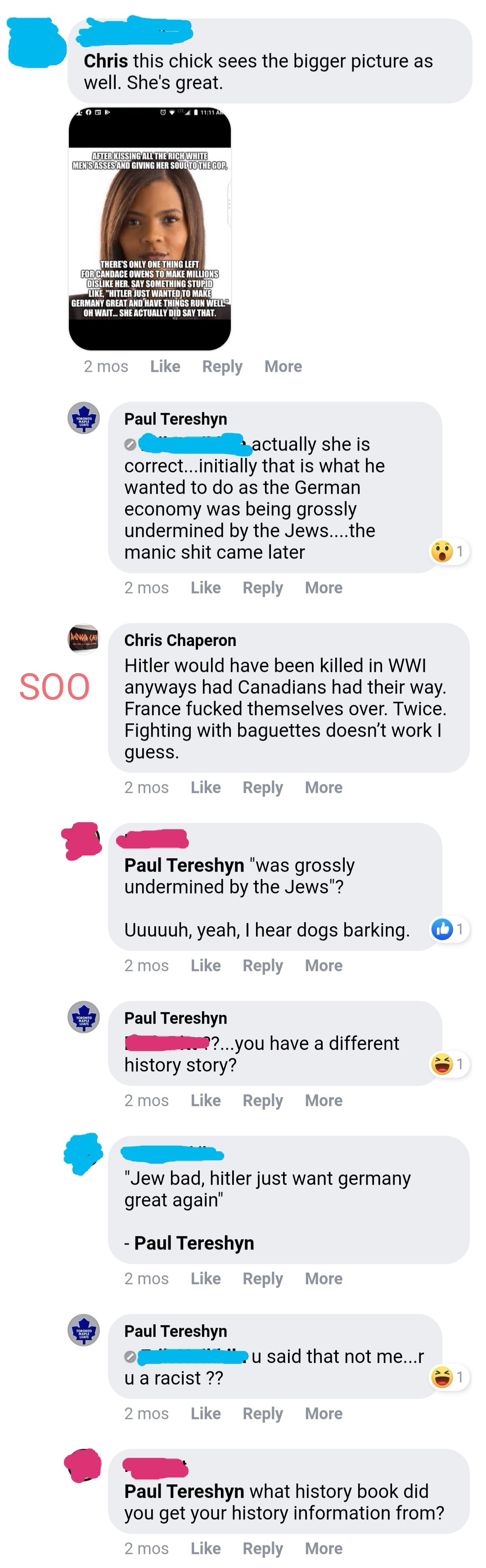Open Chris Chaperon's profile picture

[x=83, y=639]
